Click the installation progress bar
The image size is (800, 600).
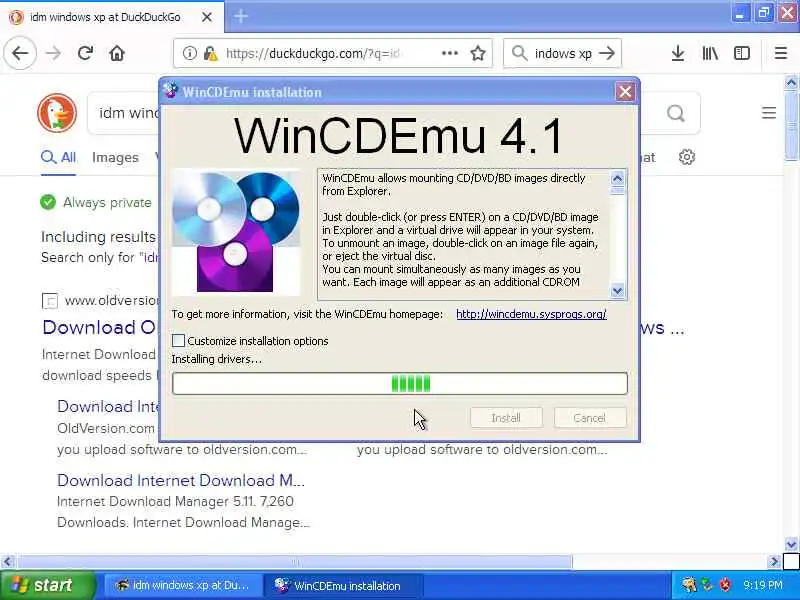coord(399,383)
